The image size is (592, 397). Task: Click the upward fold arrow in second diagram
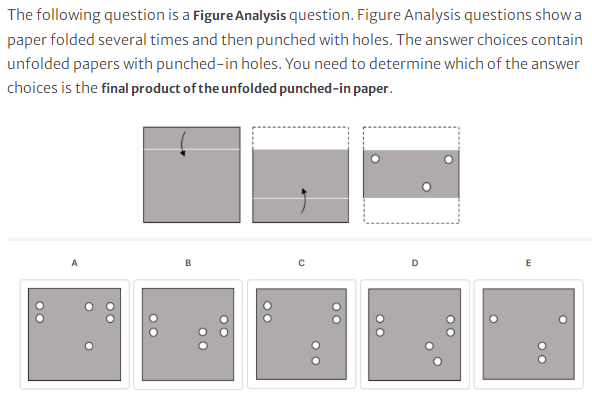[304, 200]
